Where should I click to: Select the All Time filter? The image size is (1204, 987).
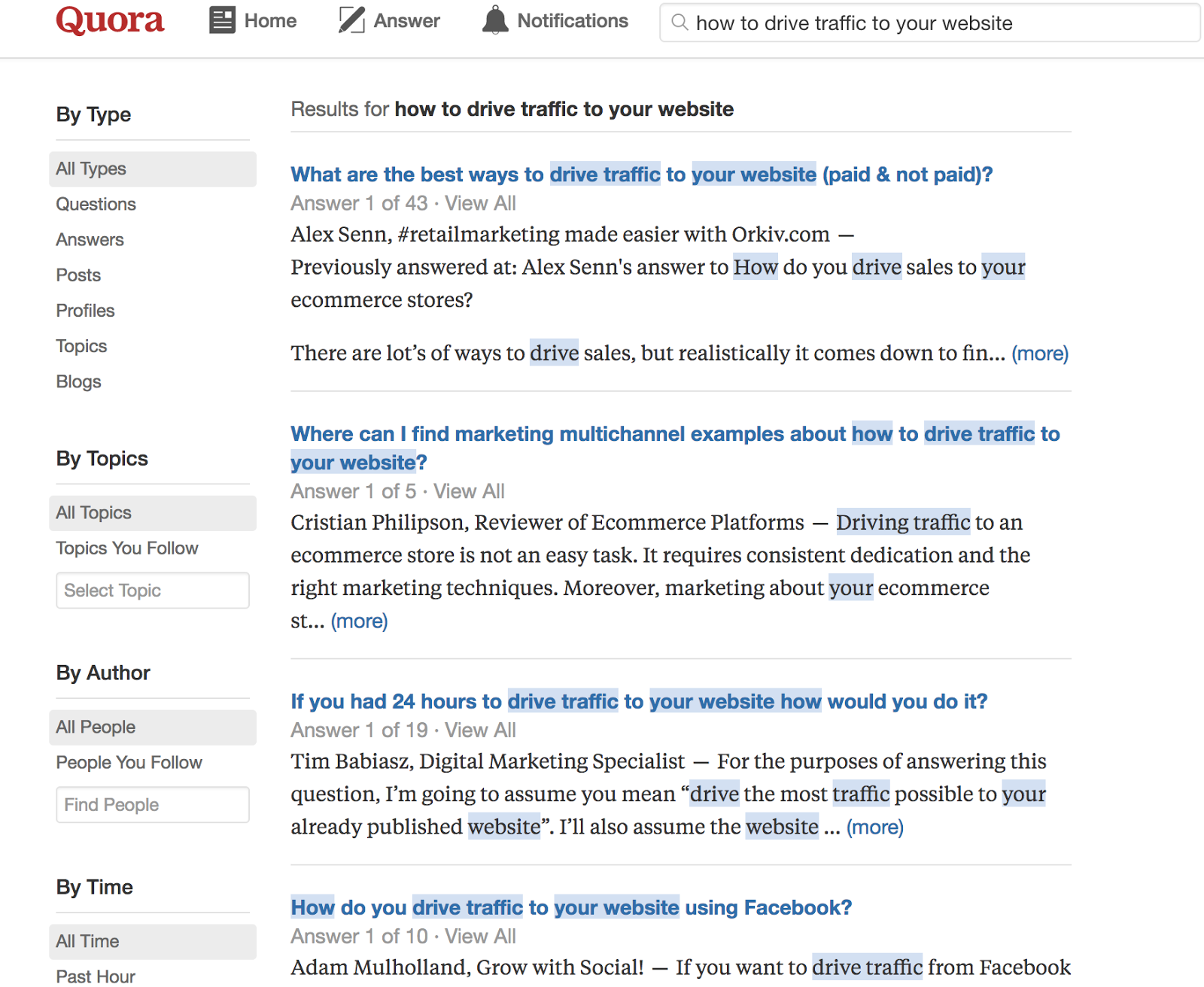pos(153,942)
